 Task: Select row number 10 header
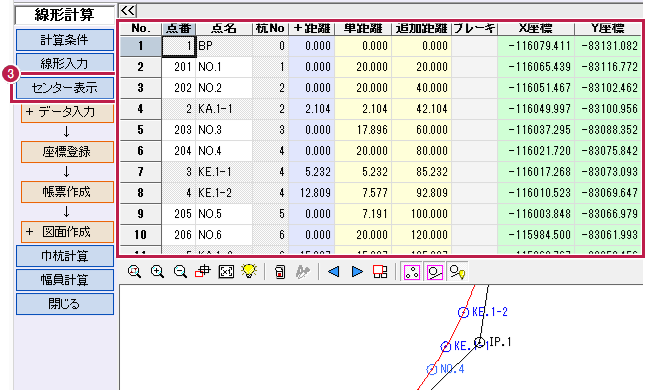point(141,235)
